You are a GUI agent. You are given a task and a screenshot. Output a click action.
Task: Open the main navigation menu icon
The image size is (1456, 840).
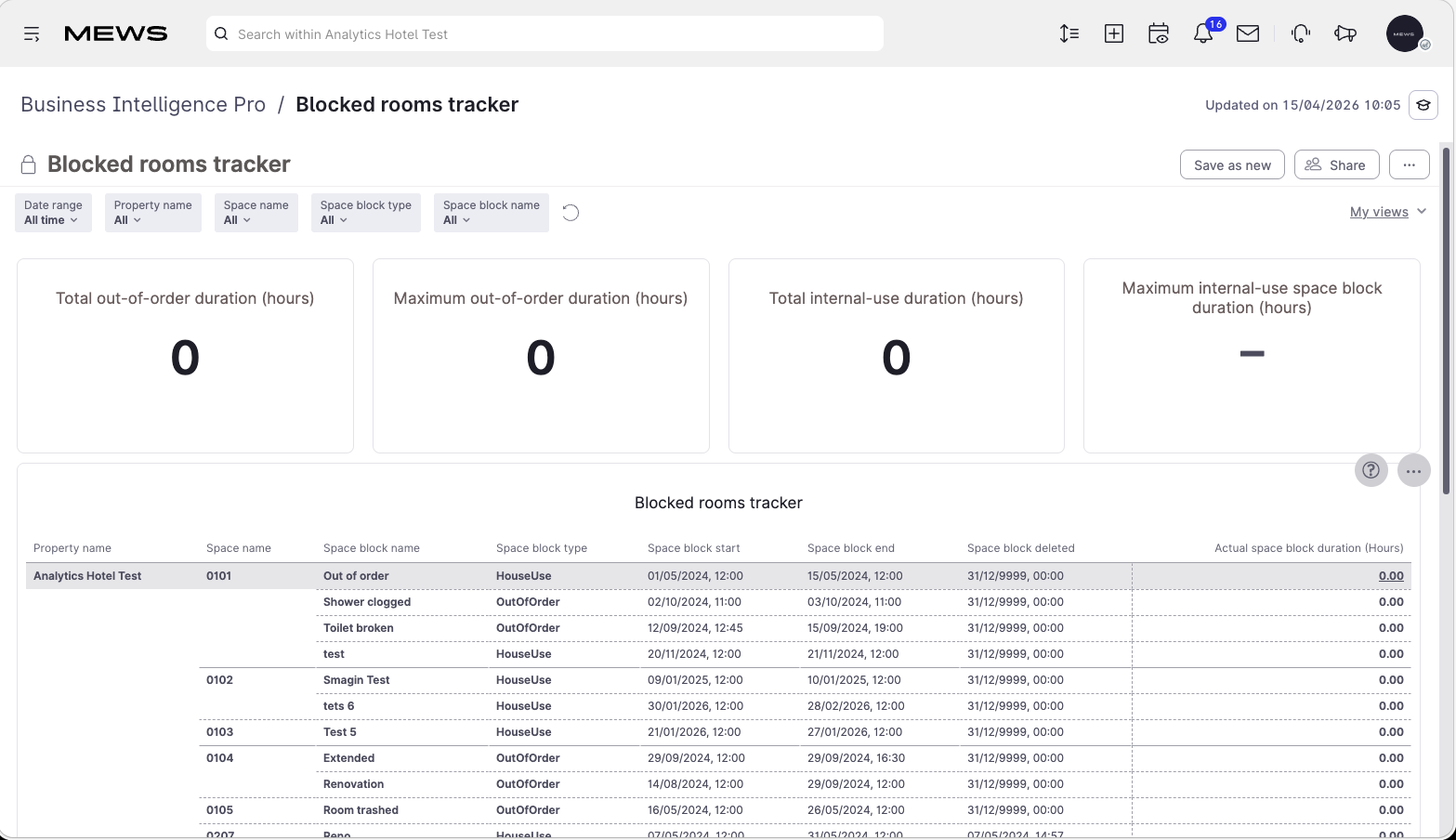(32, 34)
